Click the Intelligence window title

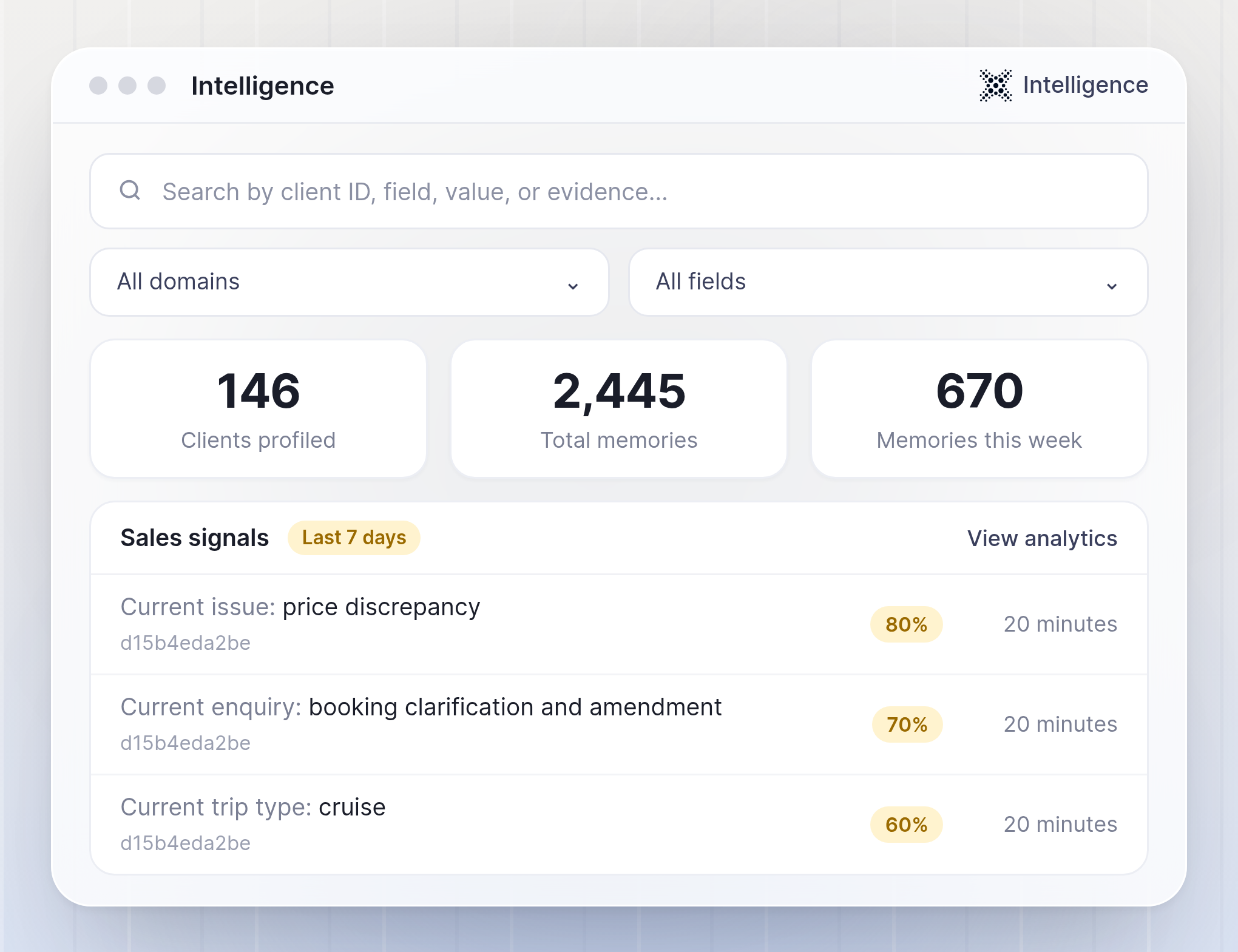pos(262,86)
